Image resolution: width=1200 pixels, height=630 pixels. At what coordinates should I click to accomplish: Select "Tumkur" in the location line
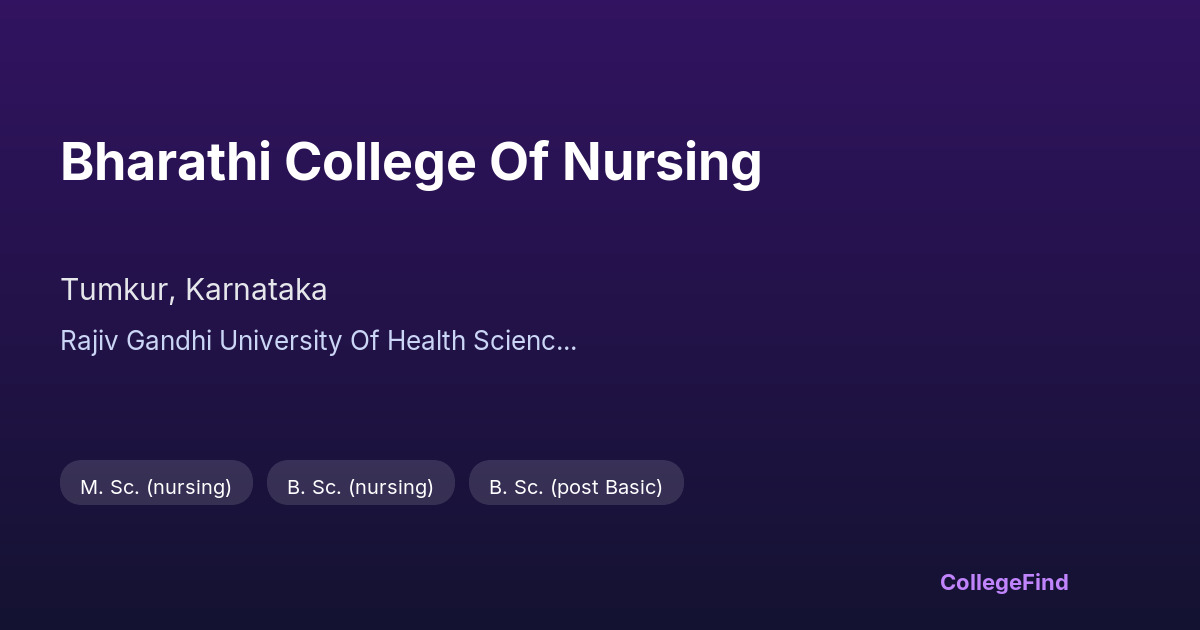pos(116,290)
